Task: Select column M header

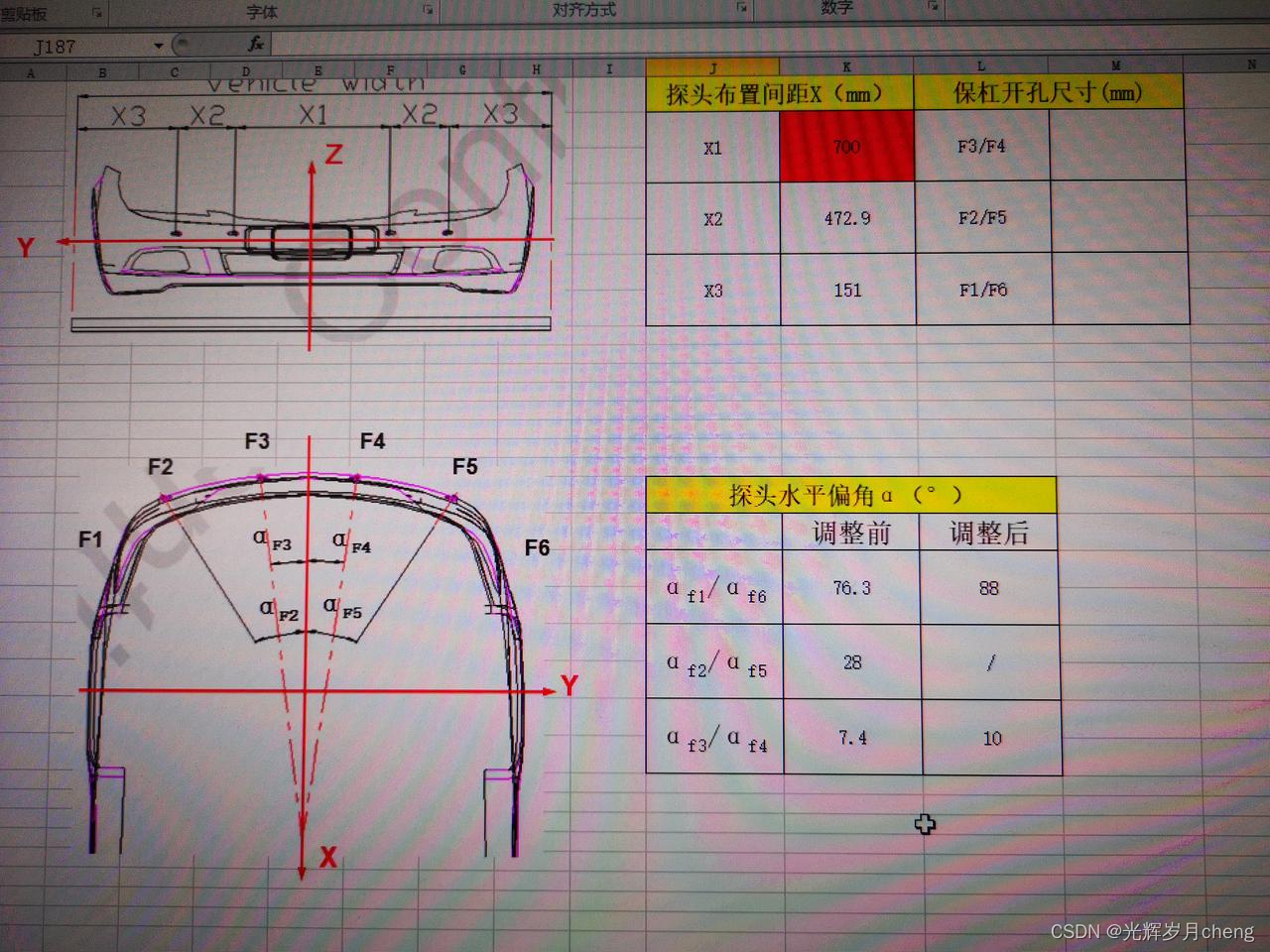Action: point(1116,64)
